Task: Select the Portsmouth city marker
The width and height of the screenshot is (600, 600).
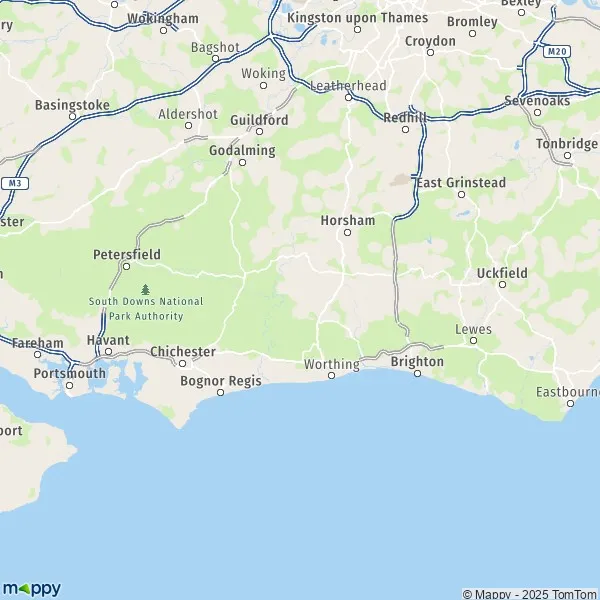Action: 69,385
